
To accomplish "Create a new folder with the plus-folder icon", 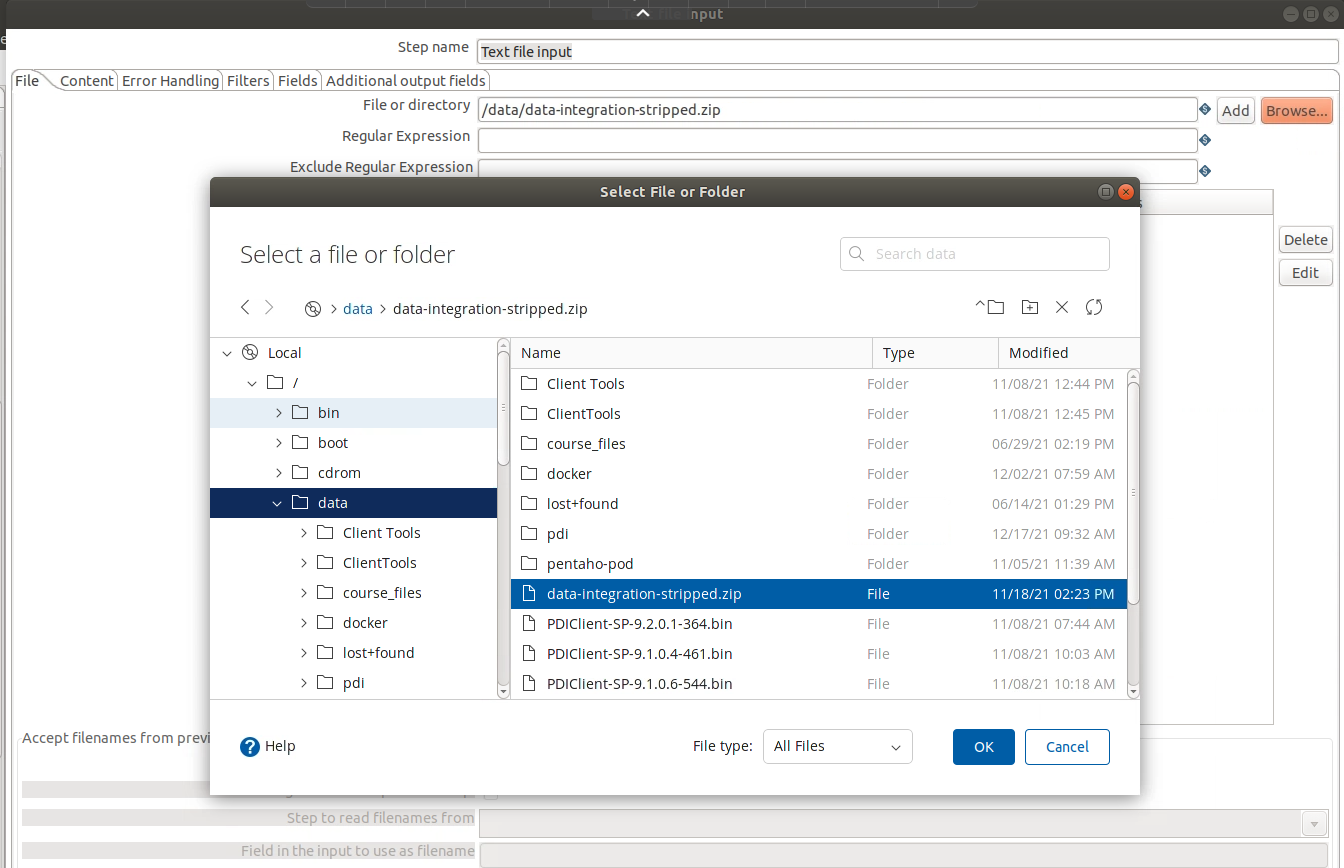I will point(1029,308).
